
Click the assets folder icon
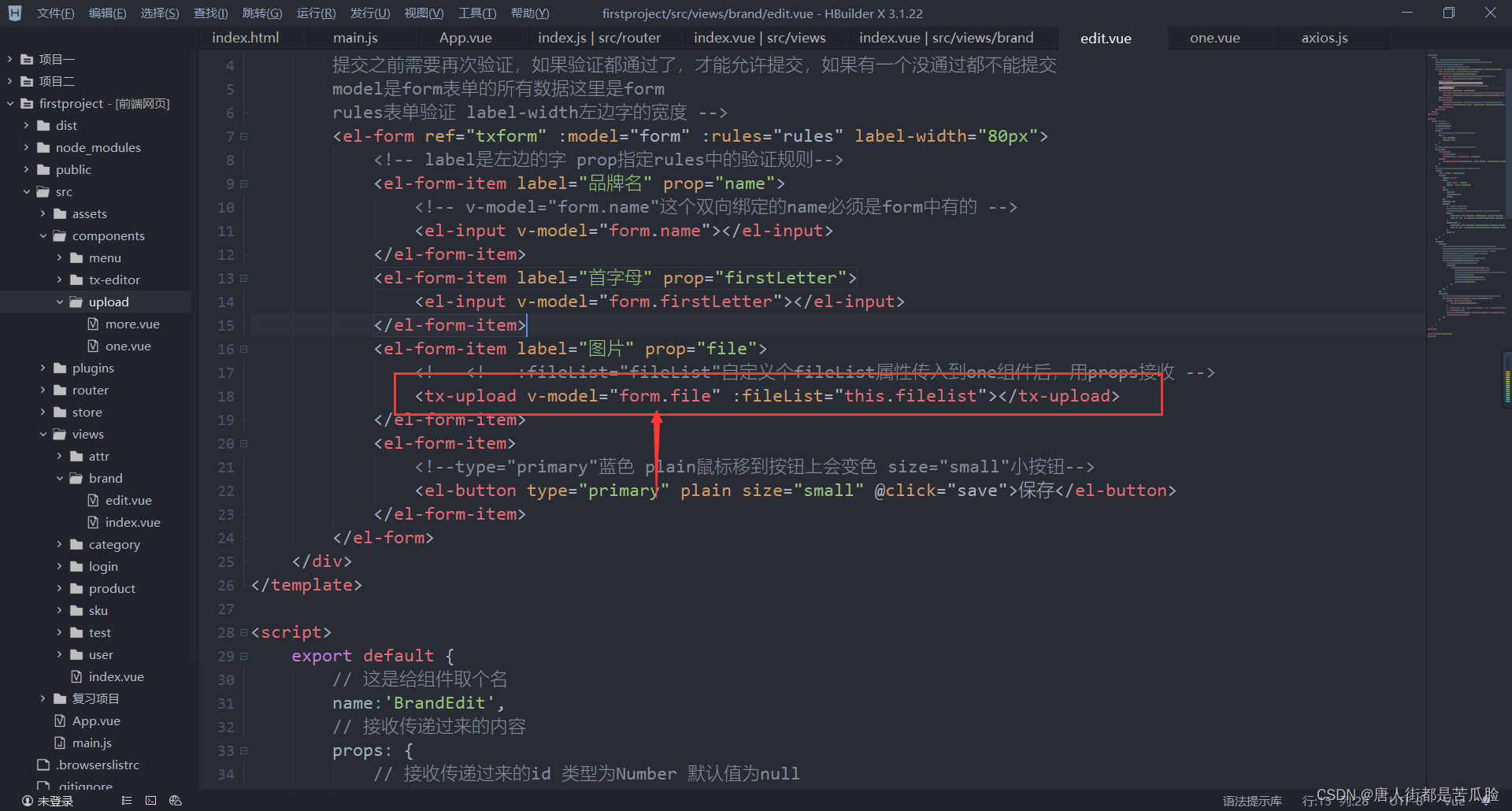(60, 213)
